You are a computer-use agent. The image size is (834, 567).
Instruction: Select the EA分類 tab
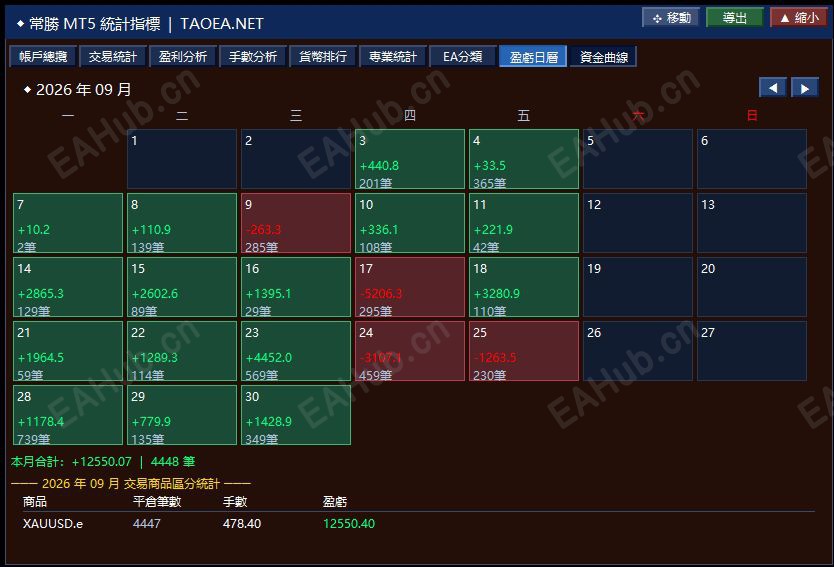[x=463, y=56]
